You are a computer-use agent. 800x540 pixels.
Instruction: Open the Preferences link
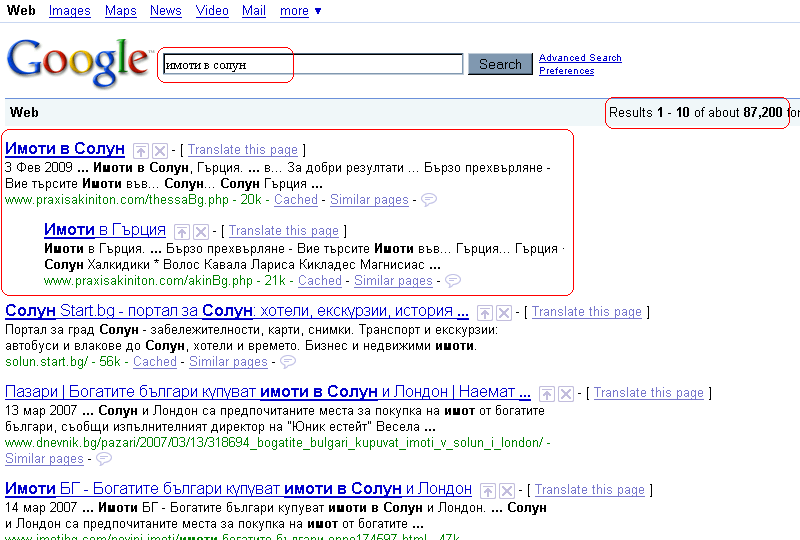[x=566, y=71]
